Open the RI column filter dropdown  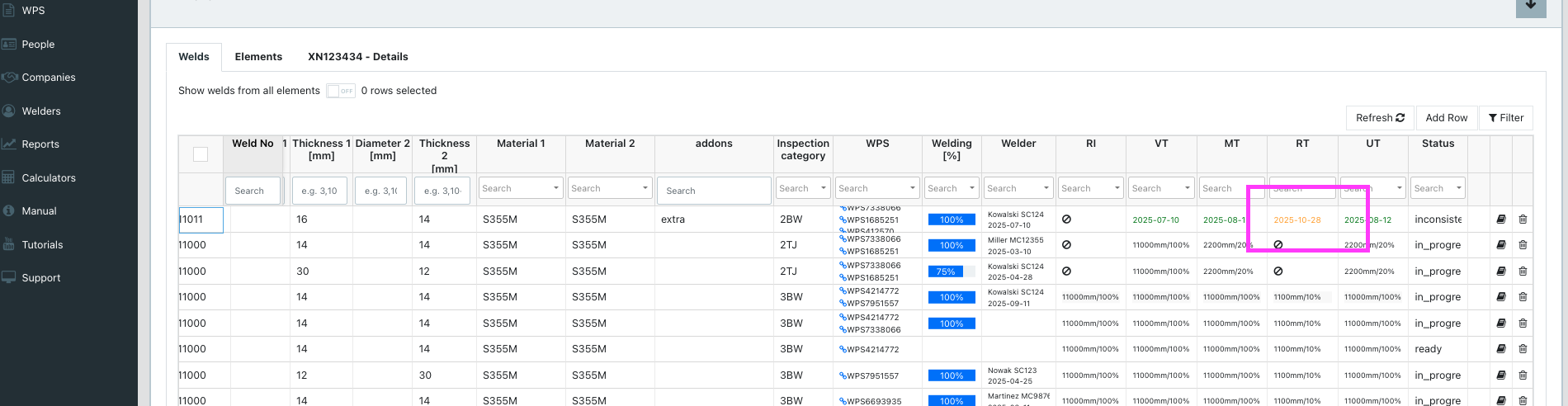pos(1090,188)
